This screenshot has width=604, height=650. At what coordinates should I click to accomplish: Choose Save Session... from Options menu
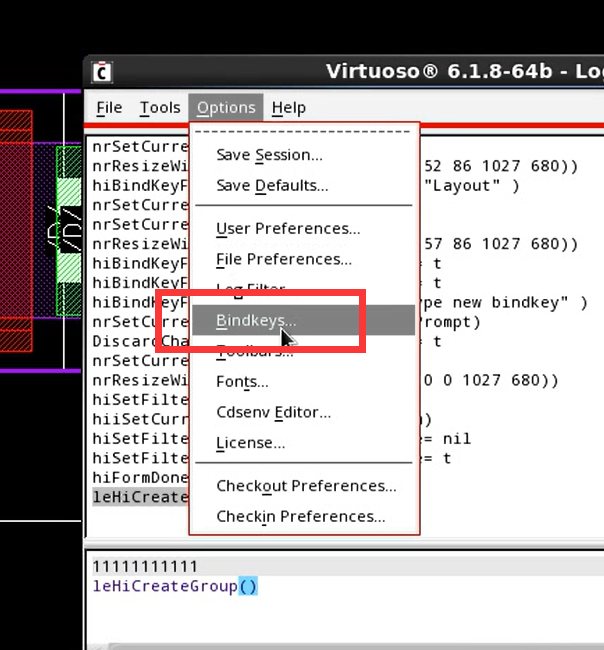pyautogui.click(x=269, y=155)
